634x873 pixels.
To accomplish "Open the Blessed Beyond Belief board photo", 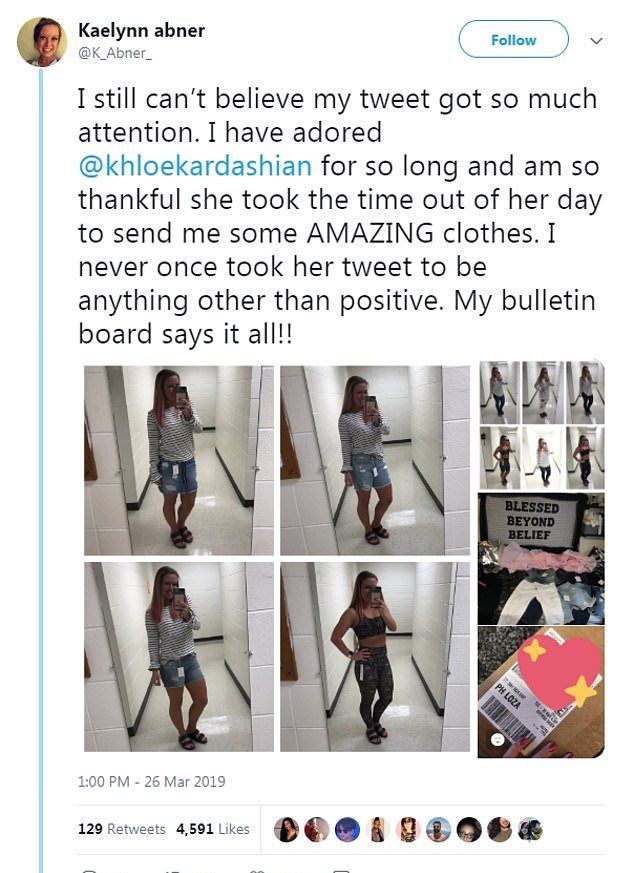I will (x=541, y=558).
